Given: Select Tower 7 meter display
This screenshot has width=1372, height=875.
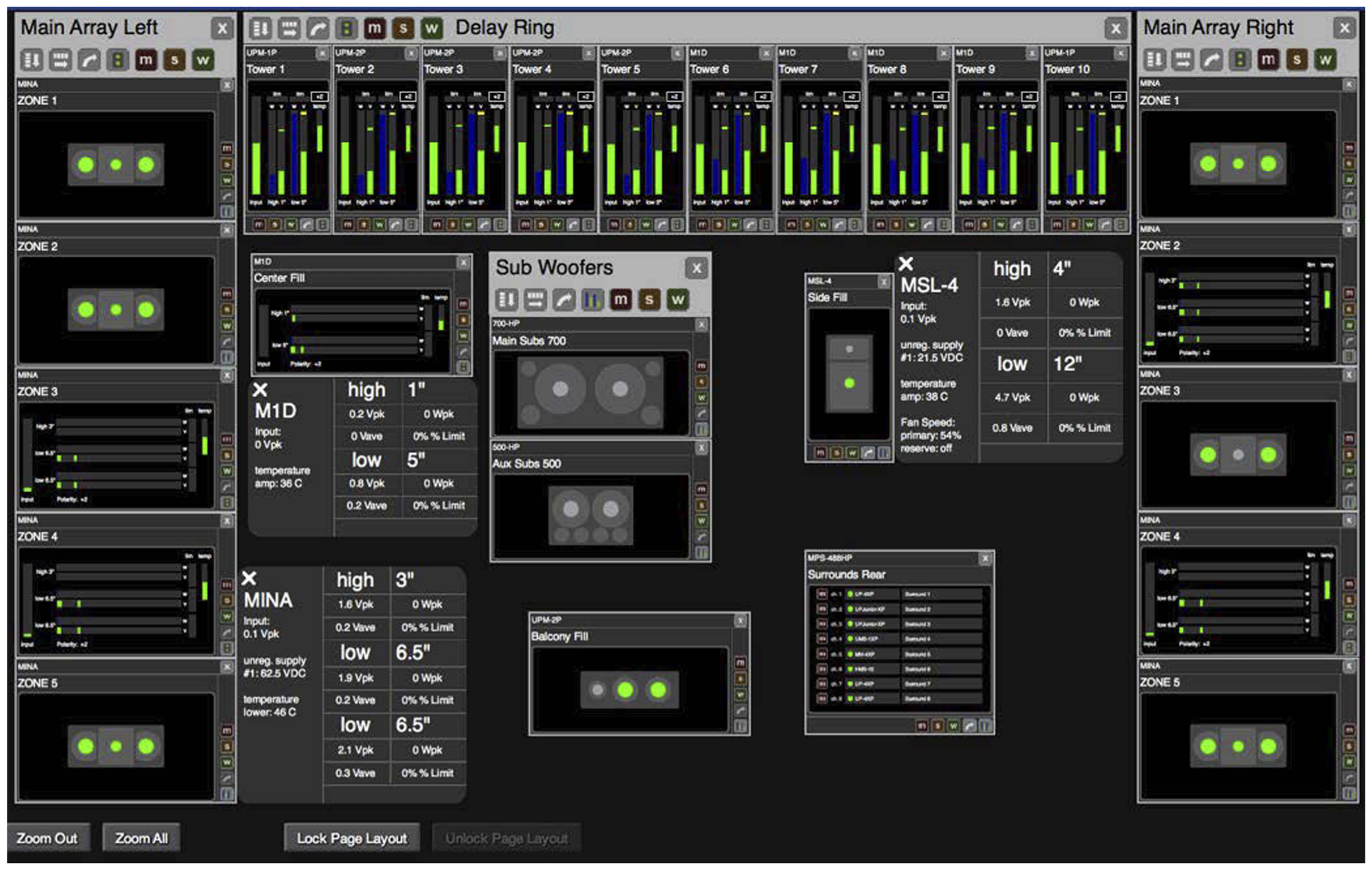Looking at the screenshot, I should click(x=820, y=146).
